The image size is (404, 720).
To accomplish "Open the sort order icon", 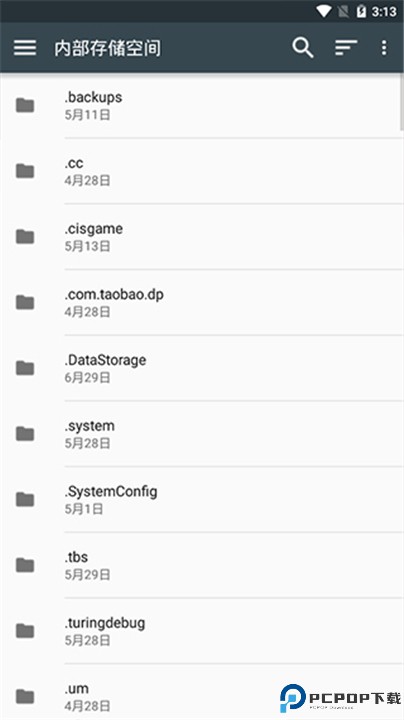I will coord(346,47).
